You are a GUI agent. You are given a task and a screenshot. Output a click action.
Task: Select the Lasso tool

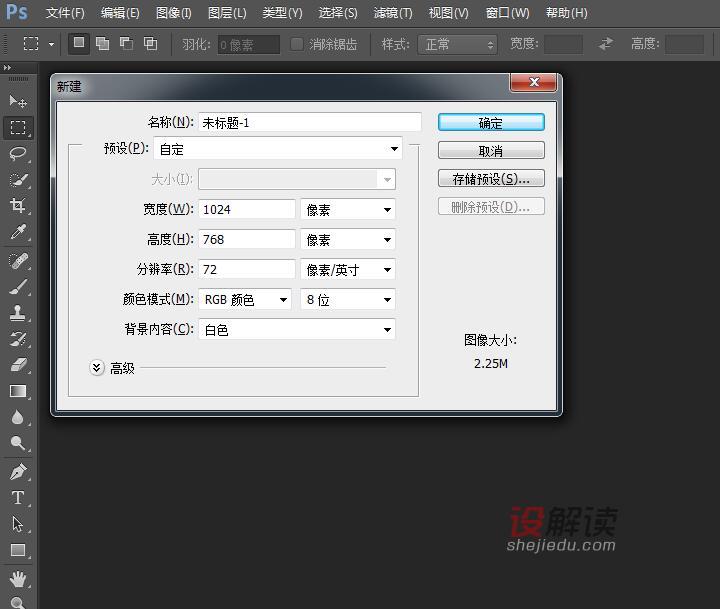(18, 153)
